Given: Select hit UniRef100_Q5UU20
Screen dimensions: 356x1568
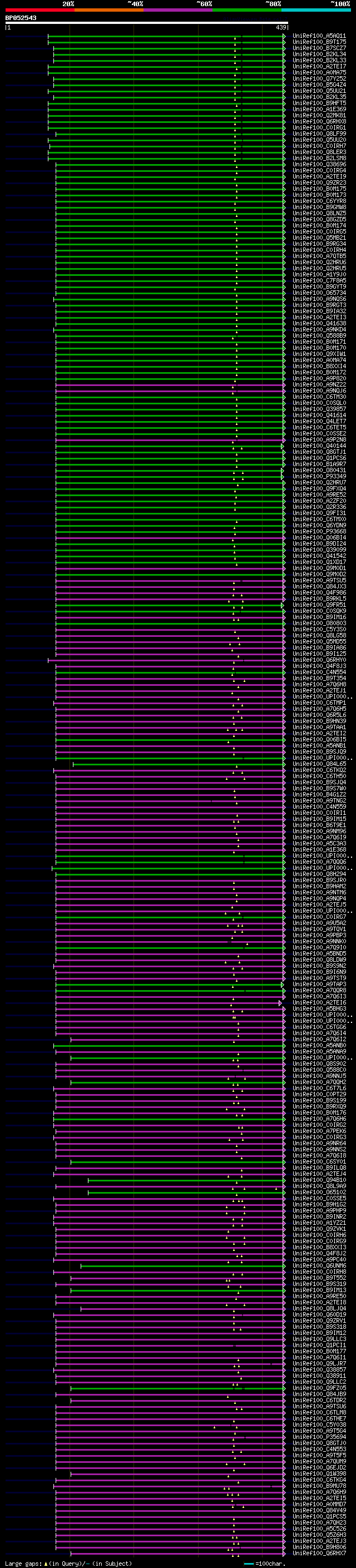Looking at the screenshot, I should (319, 140).
